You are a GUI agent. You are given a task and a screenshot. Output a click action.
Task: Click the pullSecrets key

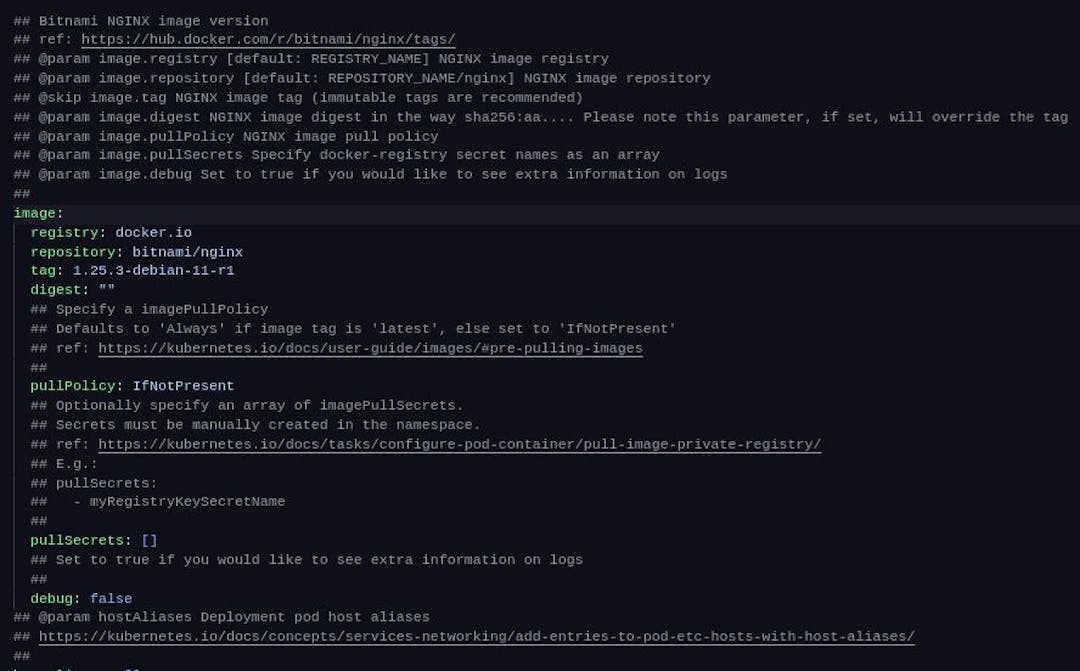pos(77,540)
